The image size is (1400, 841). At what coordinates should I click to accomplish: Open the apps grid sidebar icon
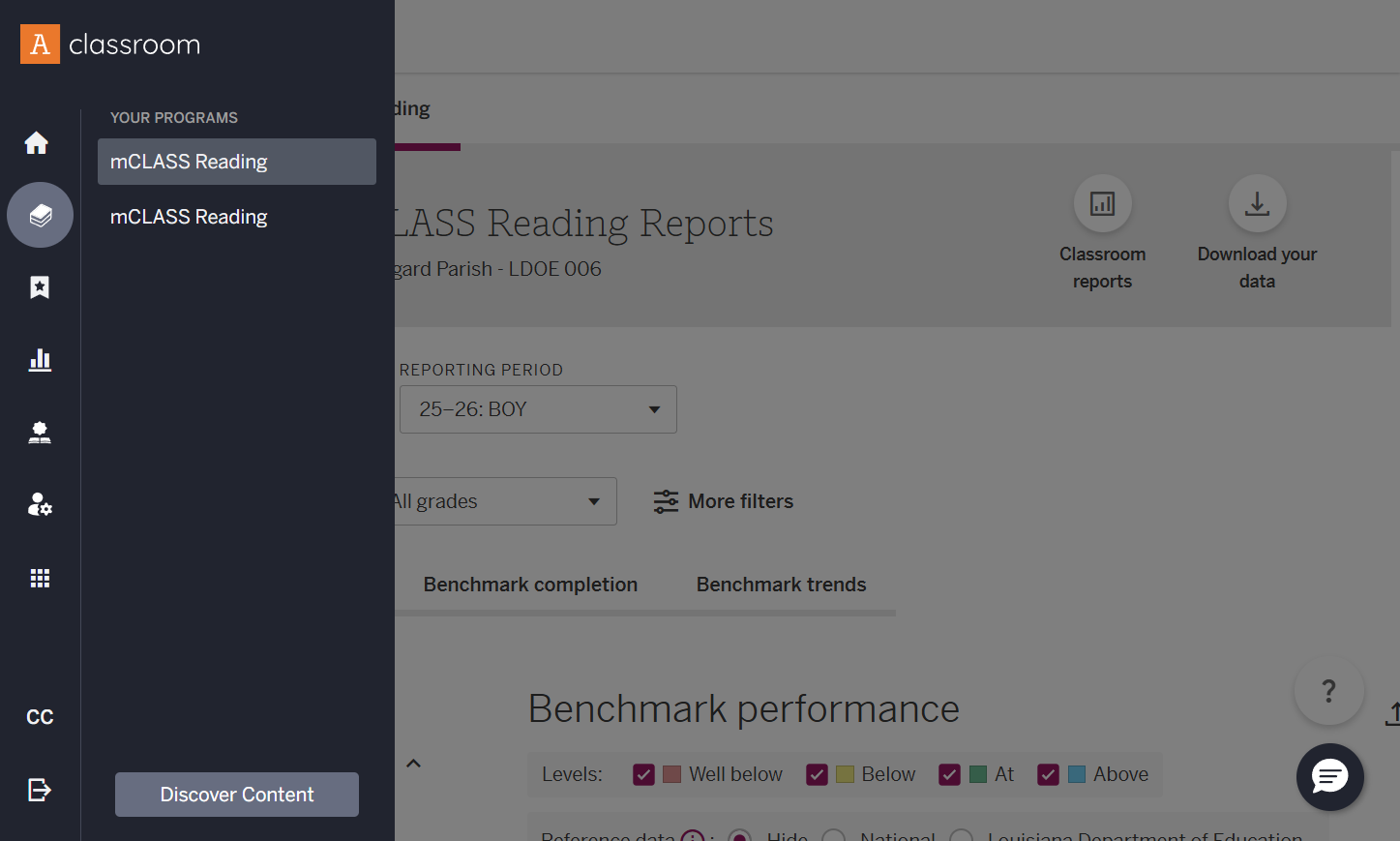40,578
